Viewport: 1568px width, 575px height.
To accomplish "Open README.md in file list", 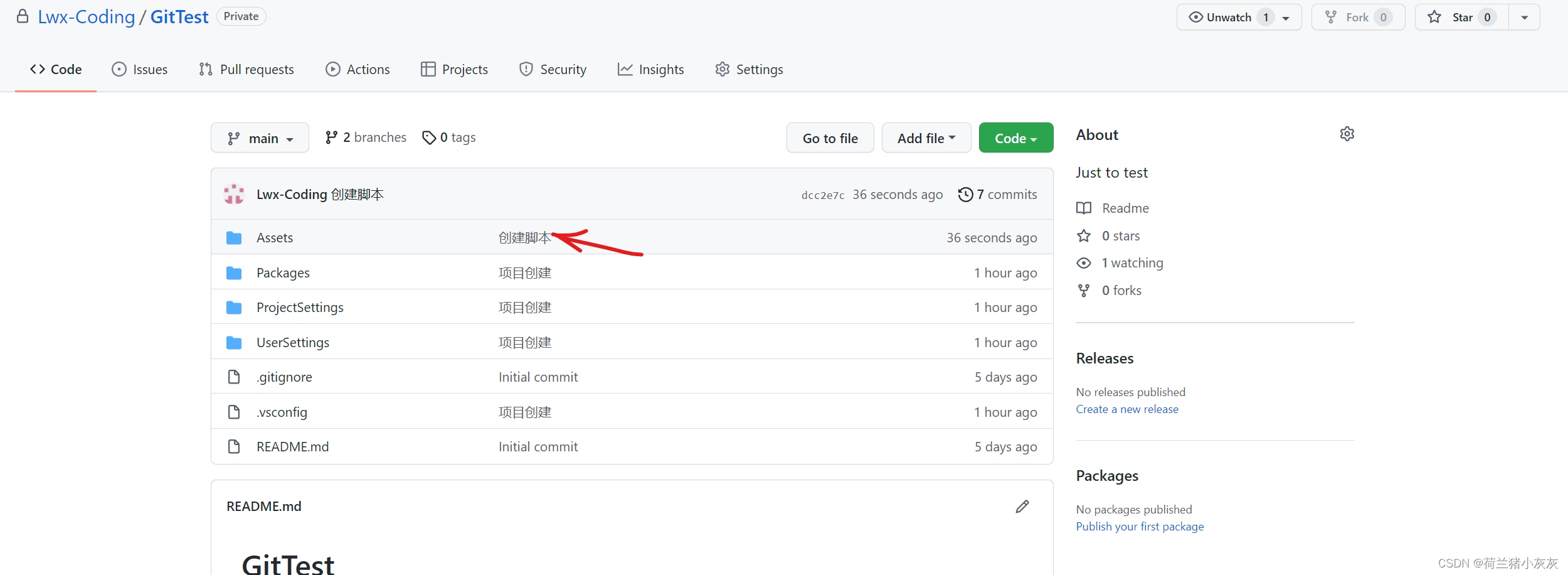I will click(292, 446).
